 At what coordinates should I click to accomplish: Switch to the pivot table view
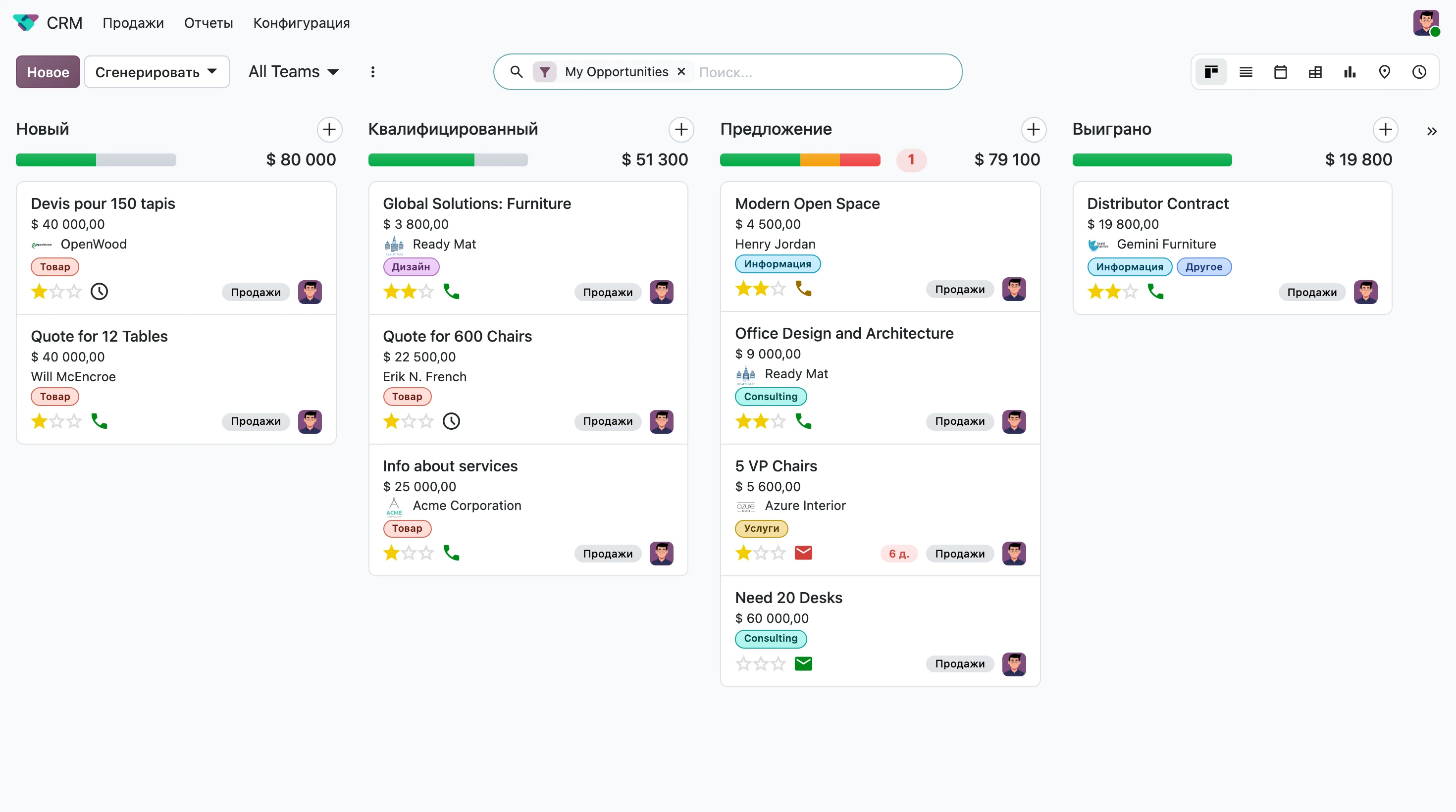(1315, 72)
